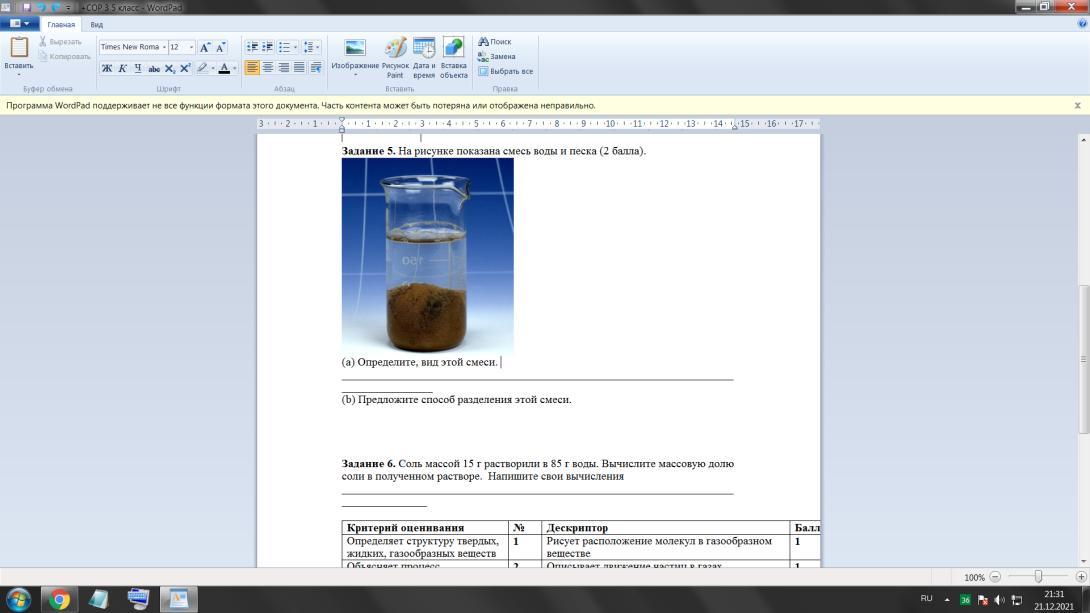Expand the Изображение dropdown arrow

pos(355,74)
